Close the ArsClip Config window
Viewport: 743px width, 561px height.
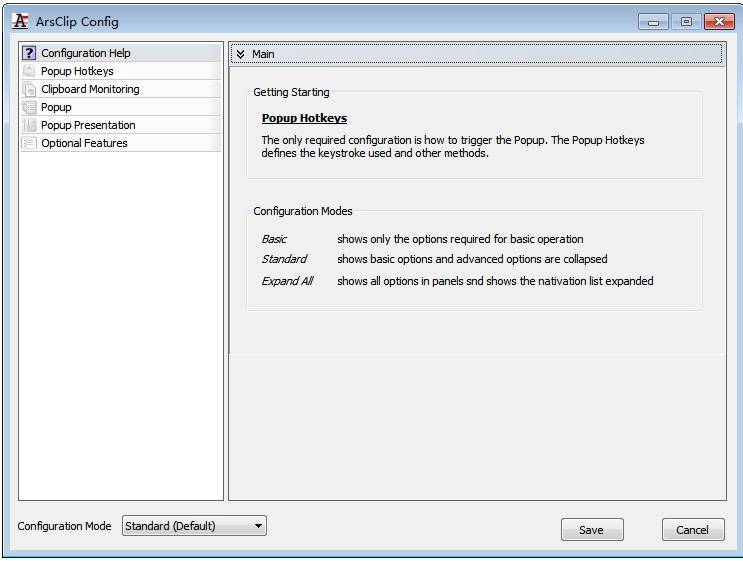719,21
